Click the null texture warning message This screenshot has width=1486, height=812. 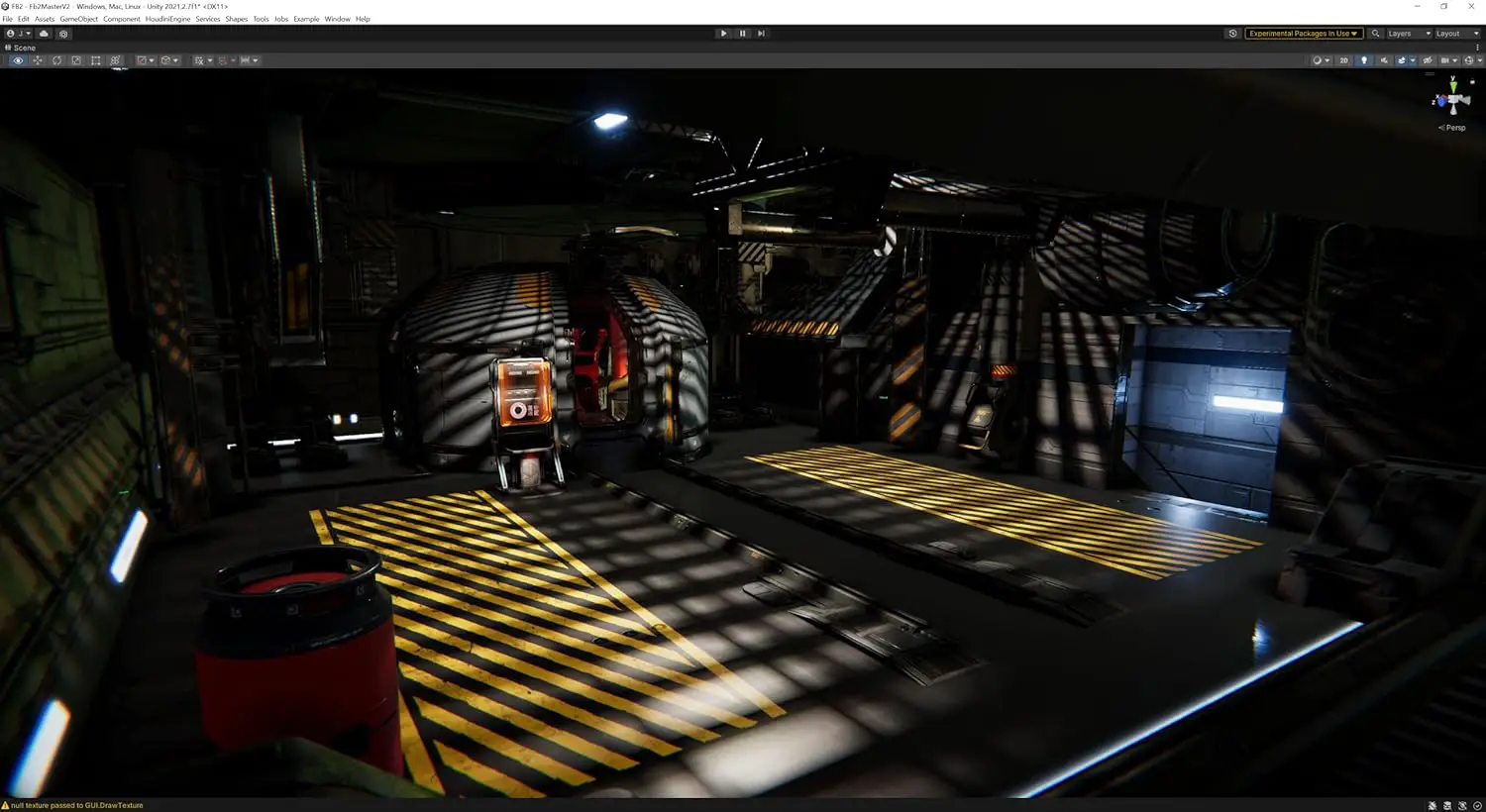click(77, 805)
